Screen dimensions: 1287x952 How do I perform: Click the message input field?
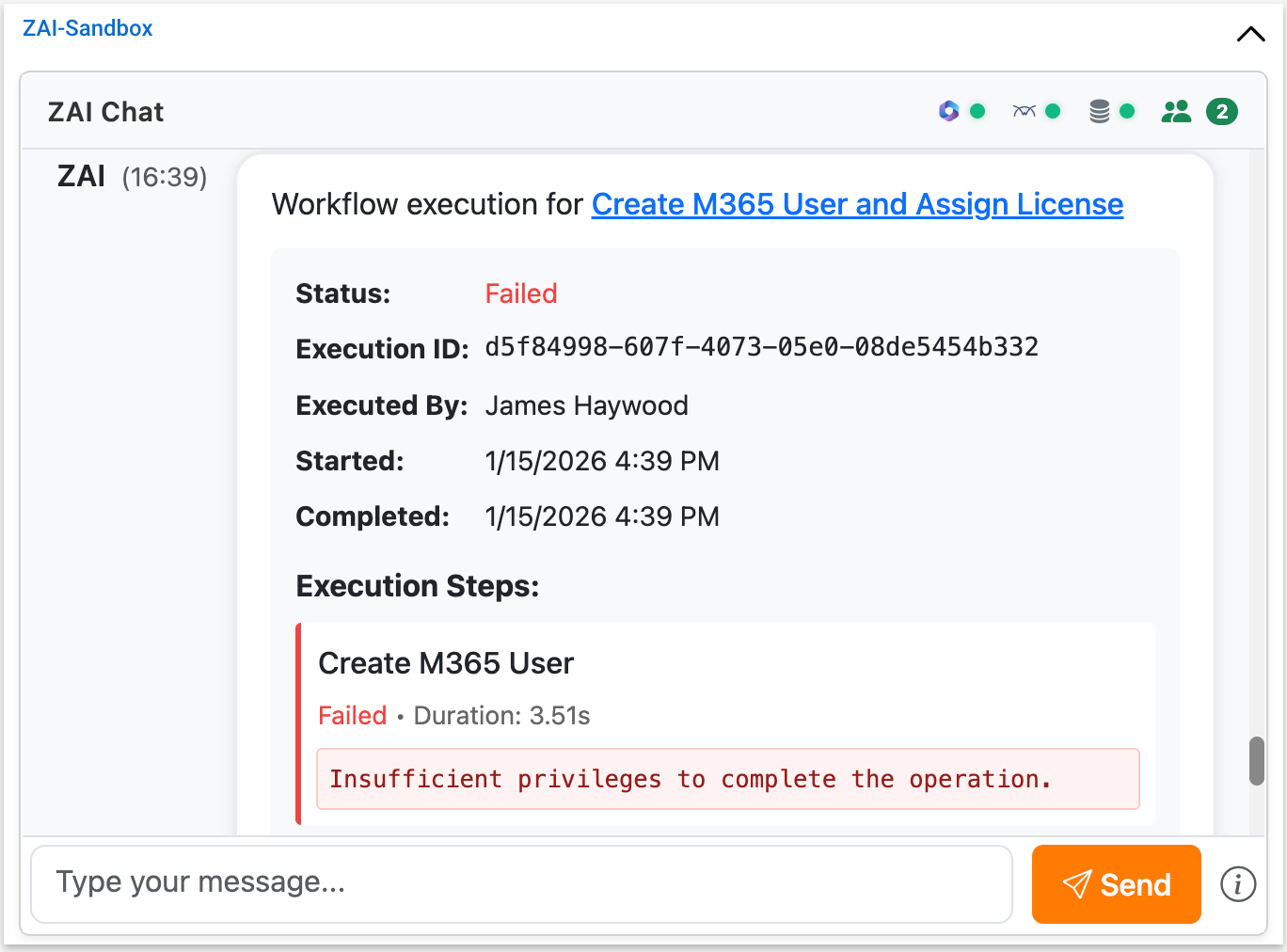point(521,883)
